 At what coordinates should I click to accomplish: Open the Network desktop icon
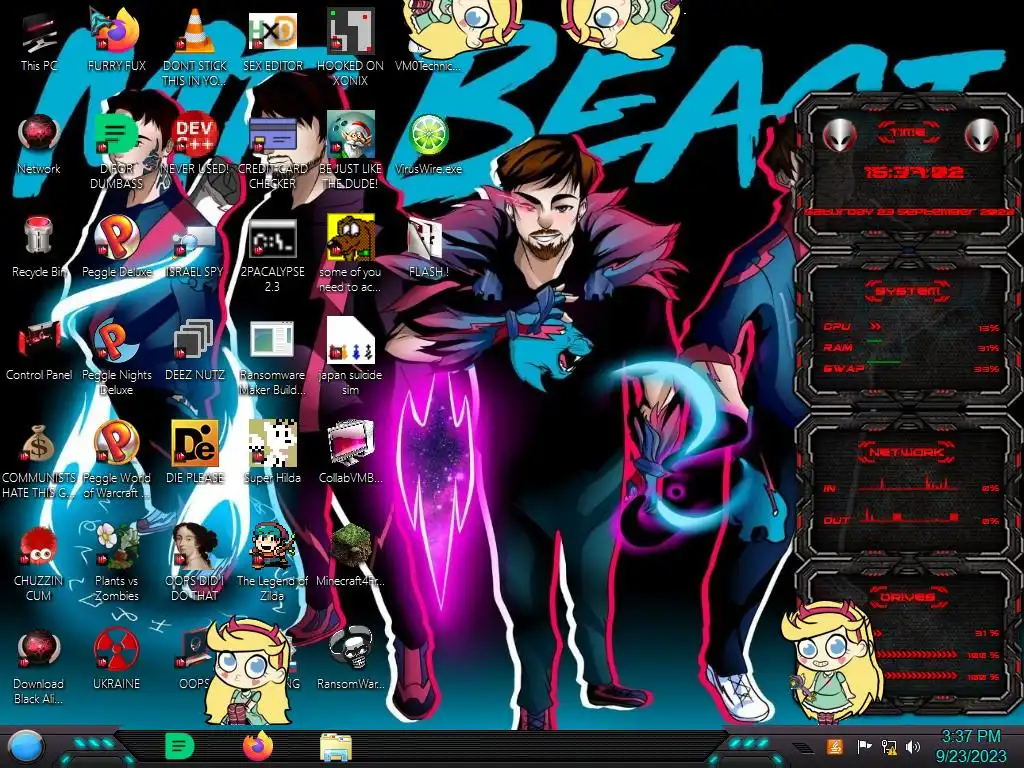click(39, 145)
